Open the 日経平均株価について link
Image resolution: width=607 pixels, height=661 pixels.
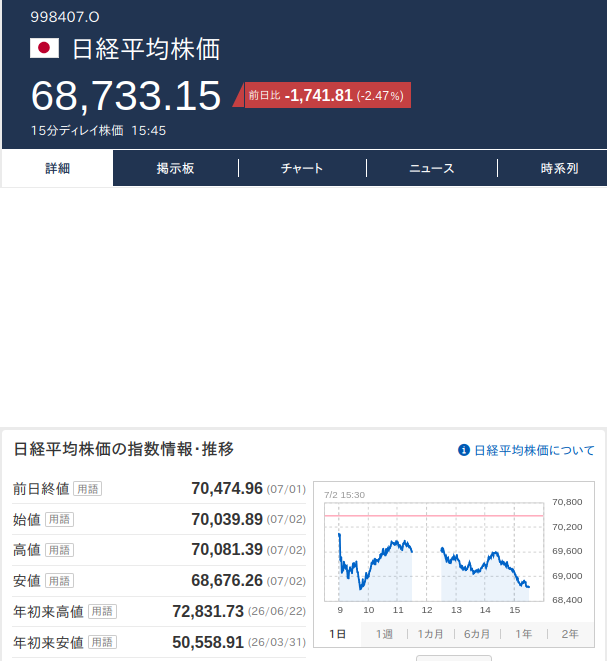[534, 450]
